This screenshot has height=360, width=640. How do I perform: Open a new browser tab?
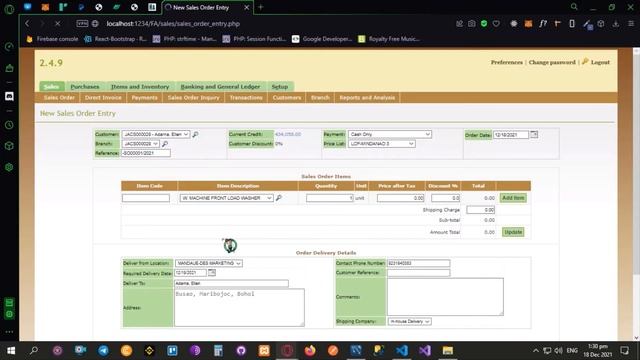click(x=260, y=7)
